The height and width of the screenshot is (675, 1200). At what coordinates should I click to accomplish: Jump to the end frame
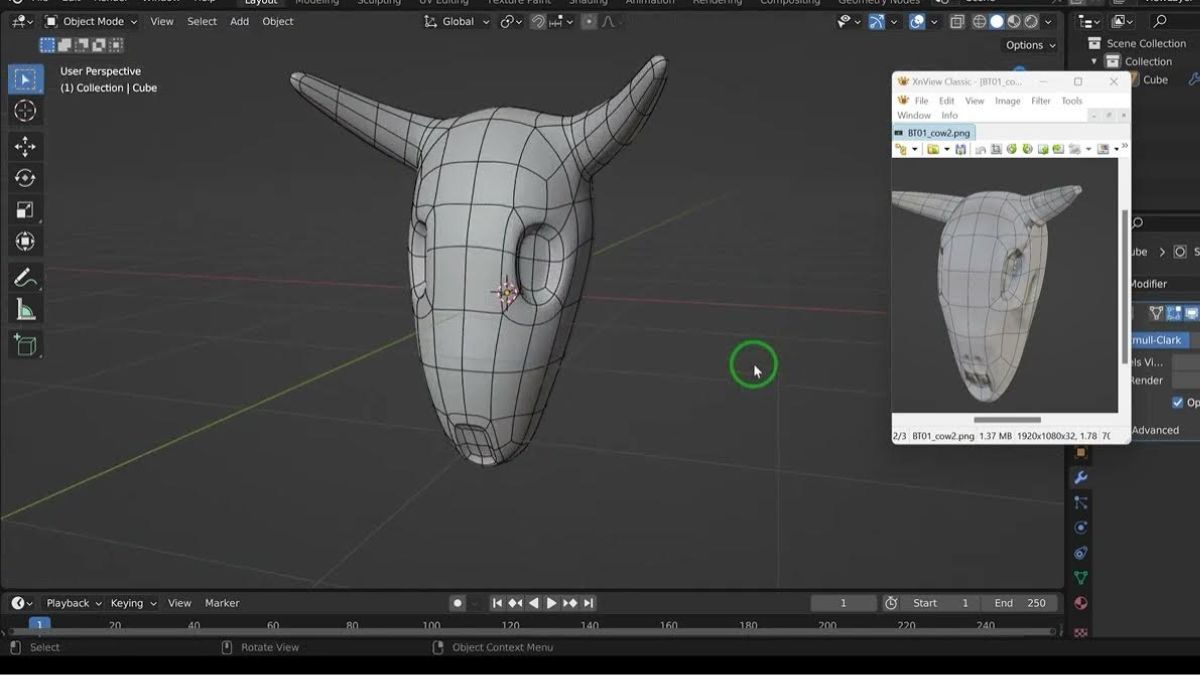589,603
